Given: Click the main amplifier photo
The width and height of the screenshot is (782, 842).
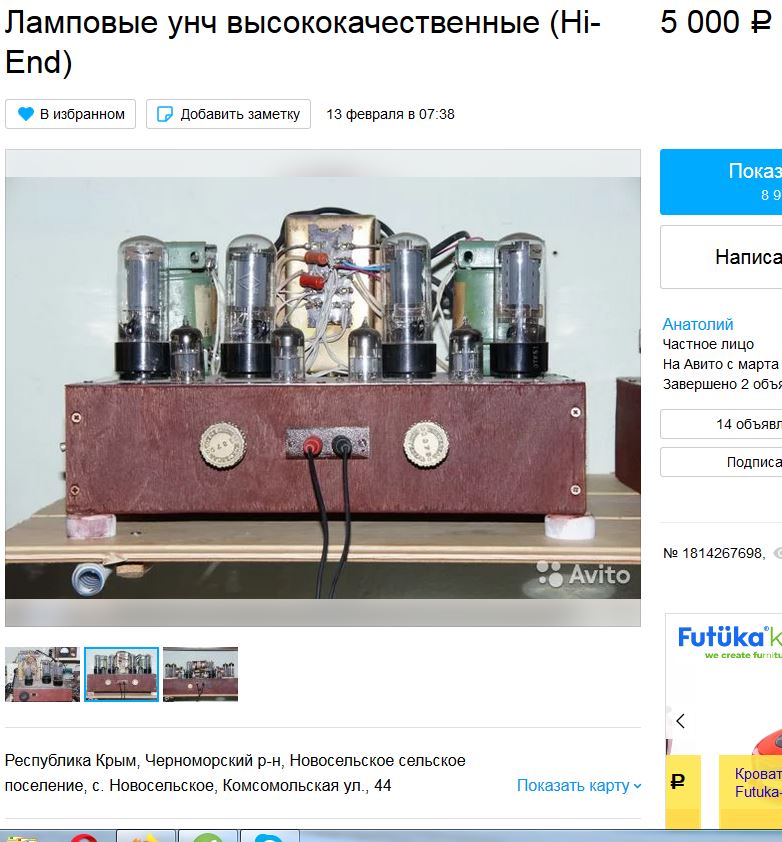Looking at the screenshot, I should pos(323,388).
